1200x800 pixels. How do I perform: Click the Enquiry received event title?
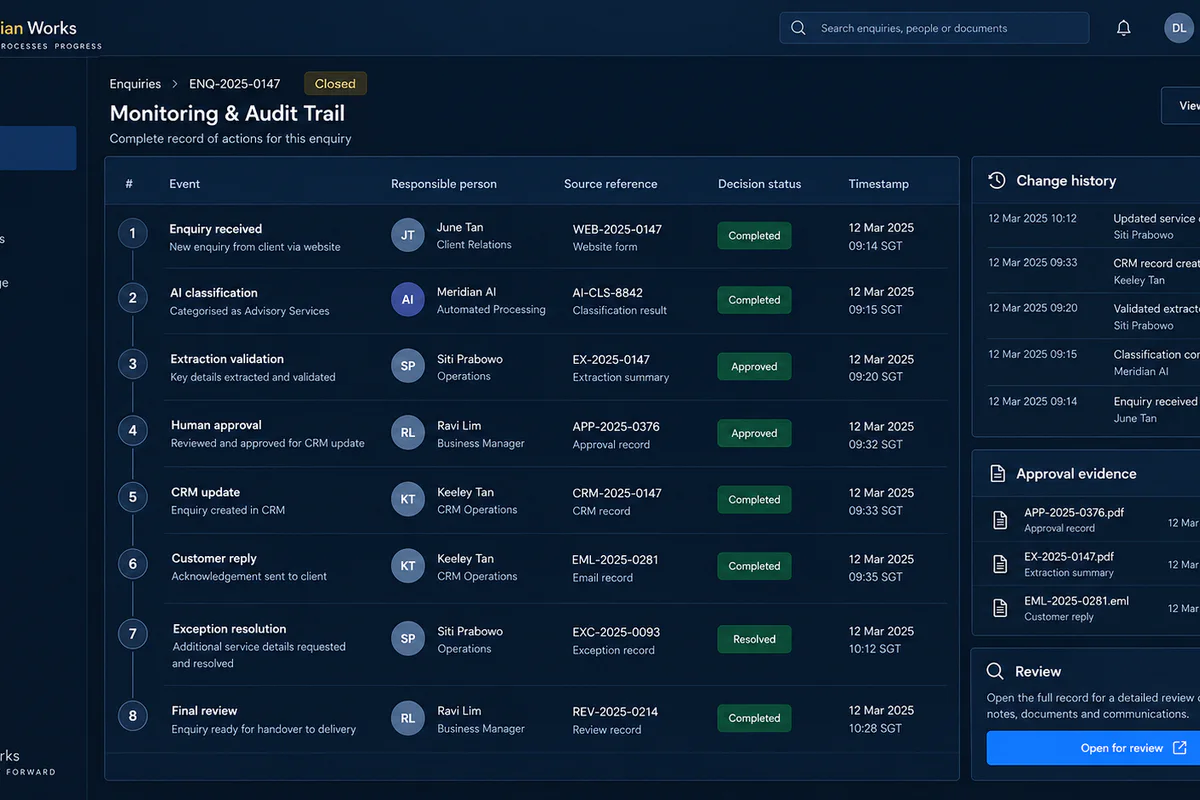(x=216, y=229)
